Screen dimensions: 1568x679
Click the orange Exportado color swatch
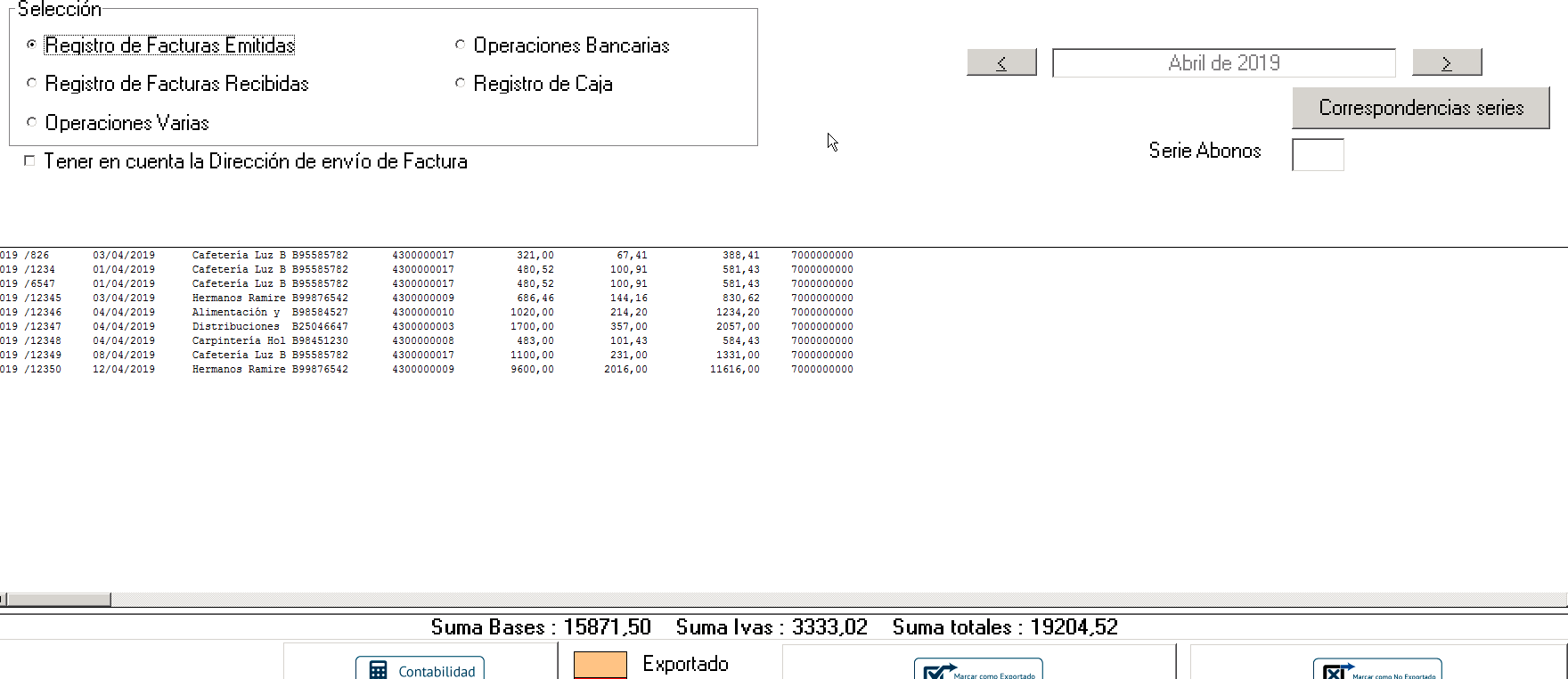point(600,665)
